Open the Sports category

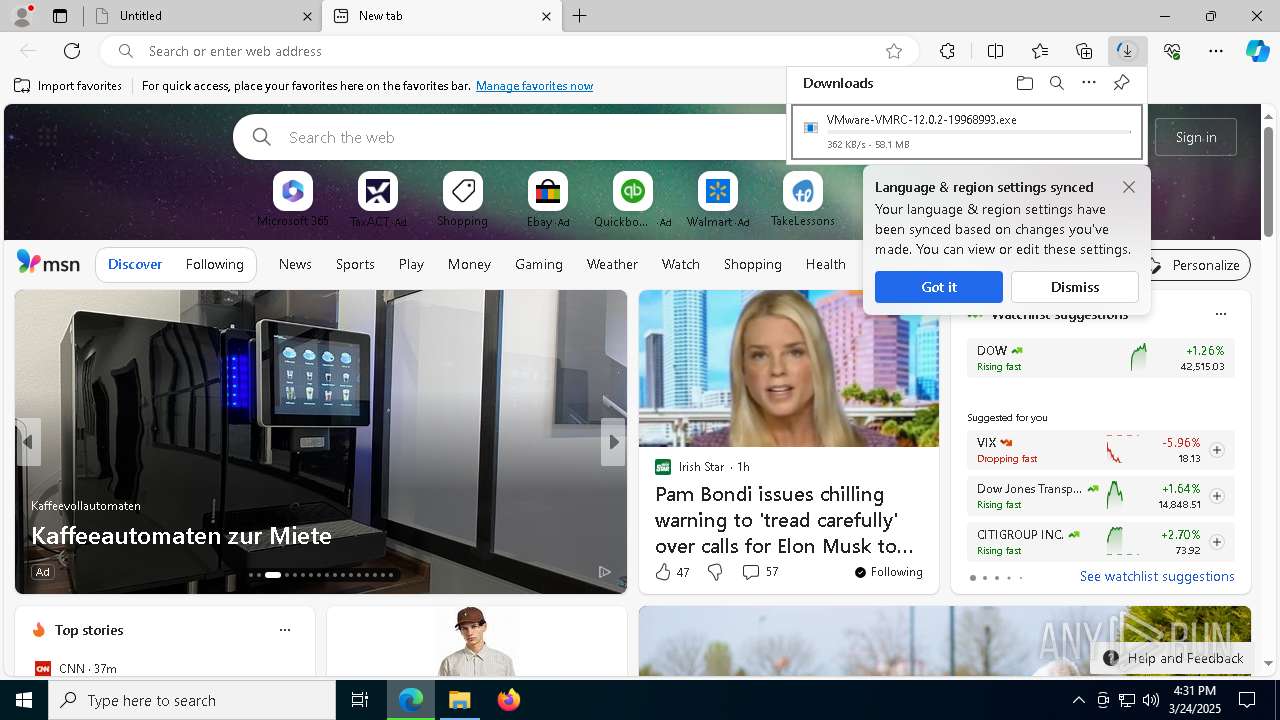click(x=355, y=264)
